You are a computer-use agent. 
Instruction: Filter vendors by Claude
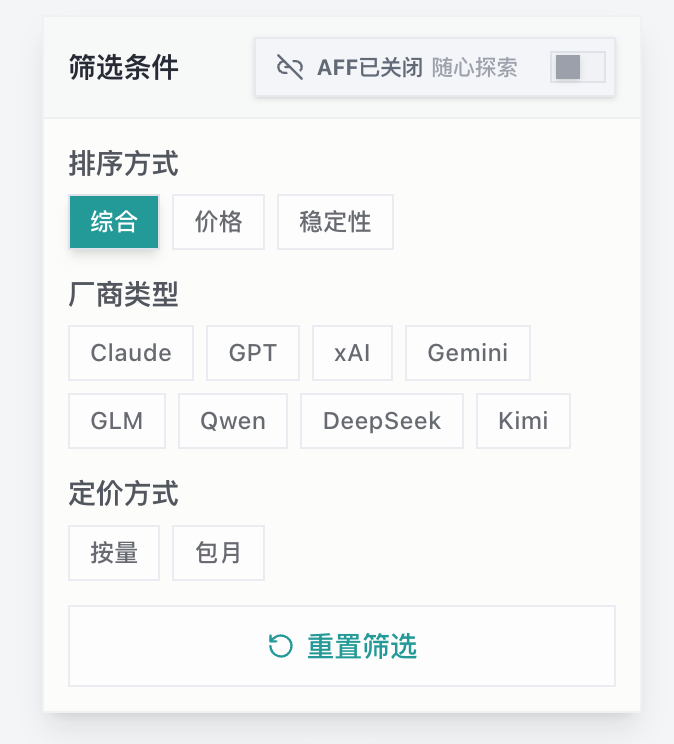pyautogui.click(x=131, y=353)
